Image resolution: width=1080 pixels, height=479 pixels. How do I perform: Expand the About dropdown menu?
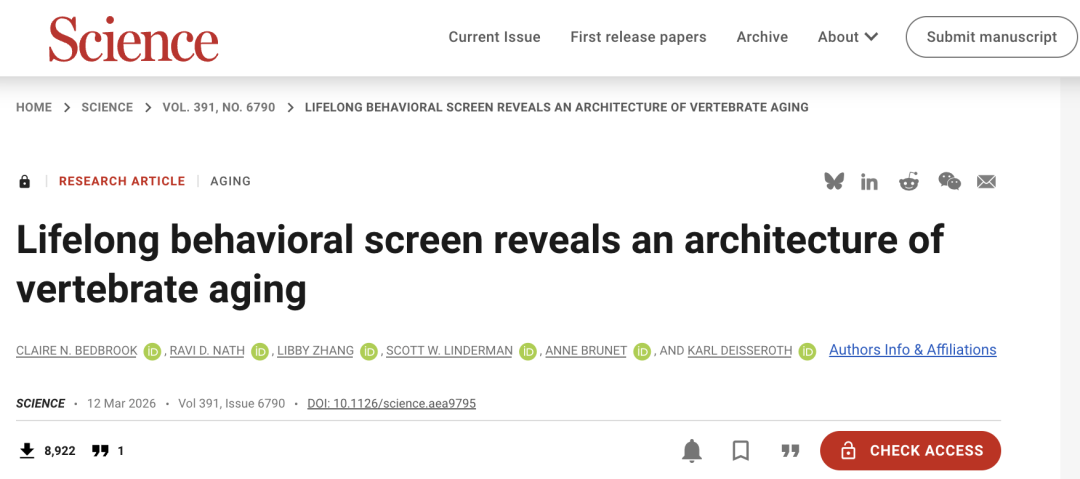tap(847, 37)
